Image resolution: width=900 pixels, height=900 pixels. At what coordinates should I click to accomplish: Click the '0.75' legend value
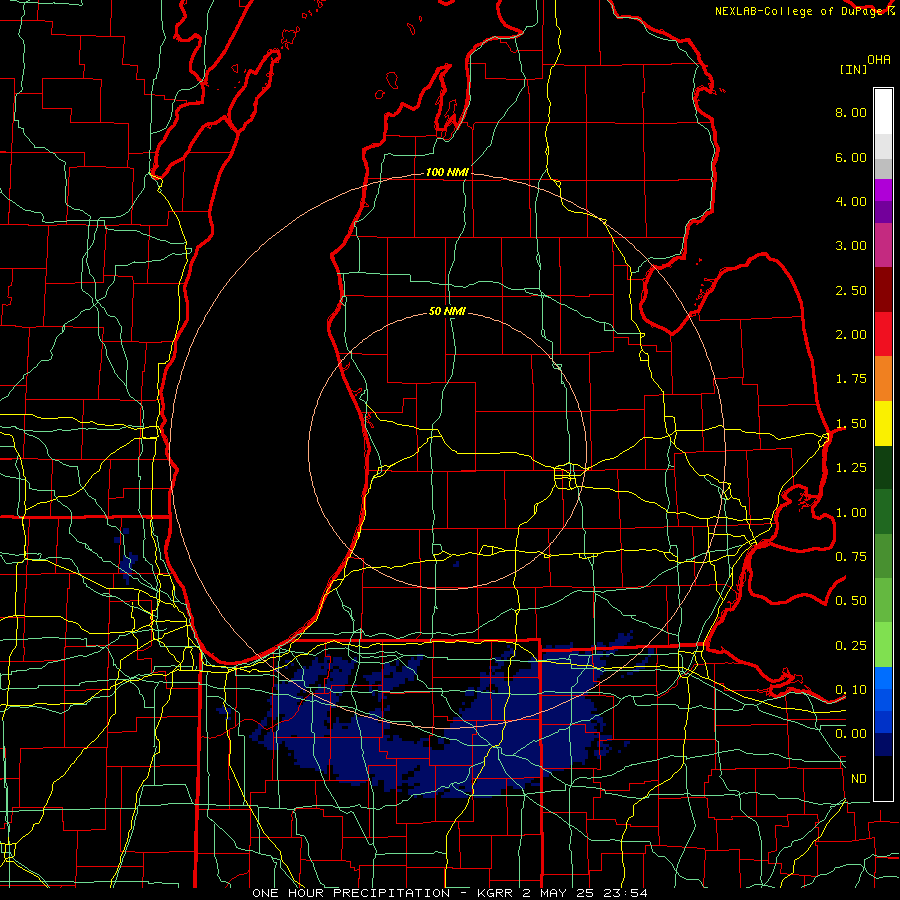851,556
